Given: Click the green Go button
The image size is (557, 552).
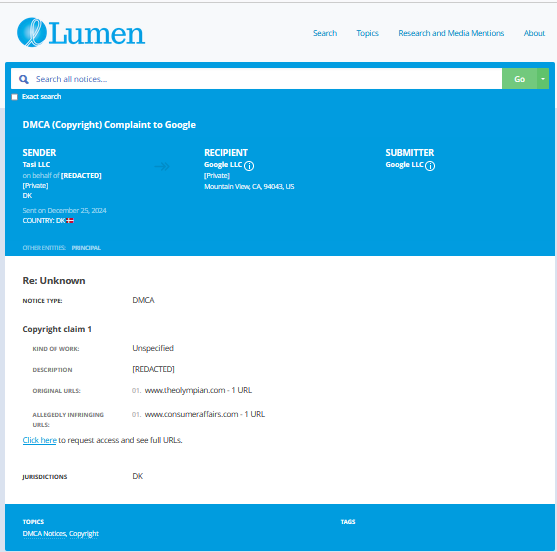Looking at the screenshot, I should (519, 79).
